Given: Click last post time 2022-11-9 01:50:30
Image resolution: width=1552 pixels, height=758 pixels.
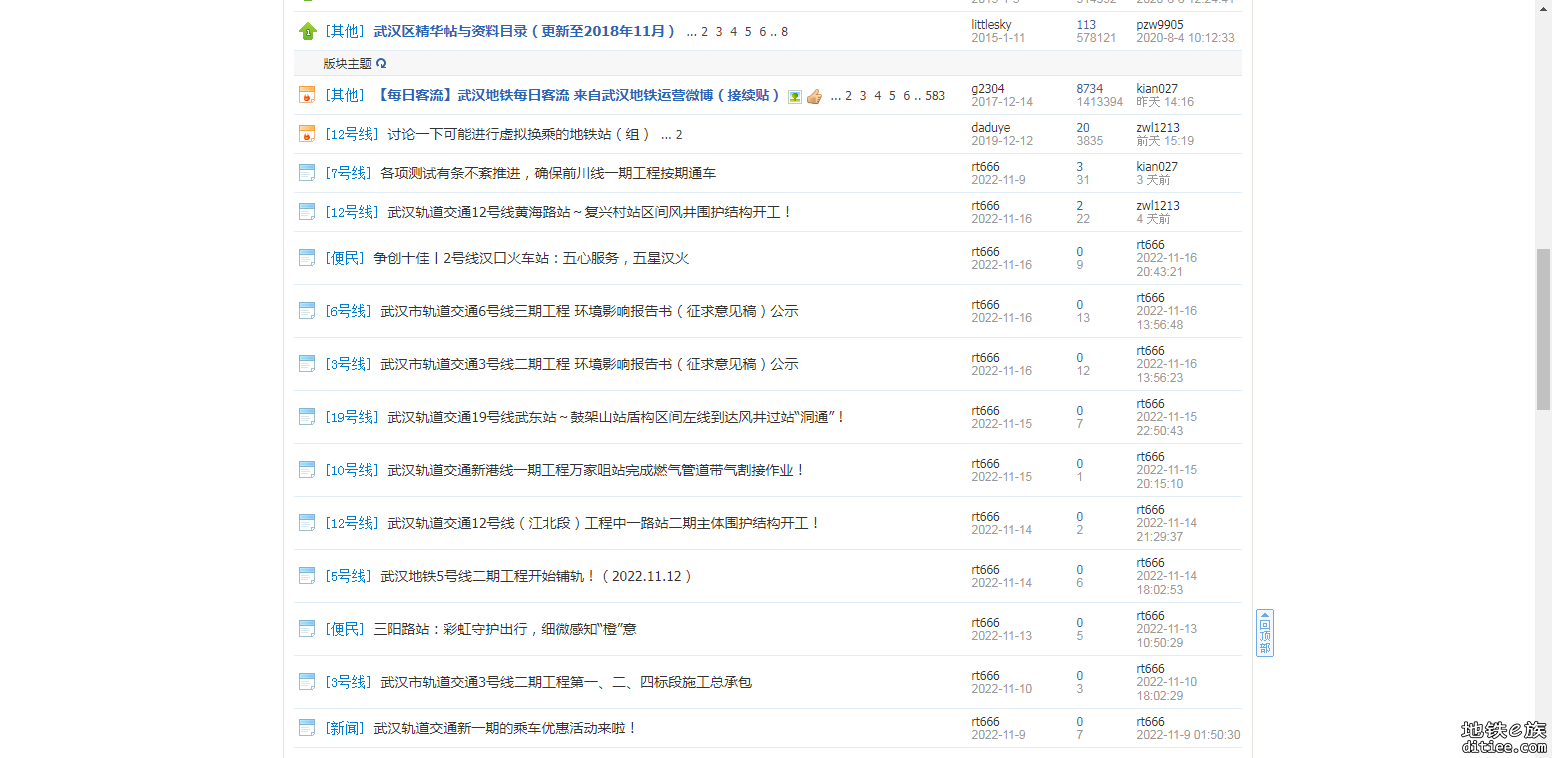Looking at the screenshot, I should 1188,735.
